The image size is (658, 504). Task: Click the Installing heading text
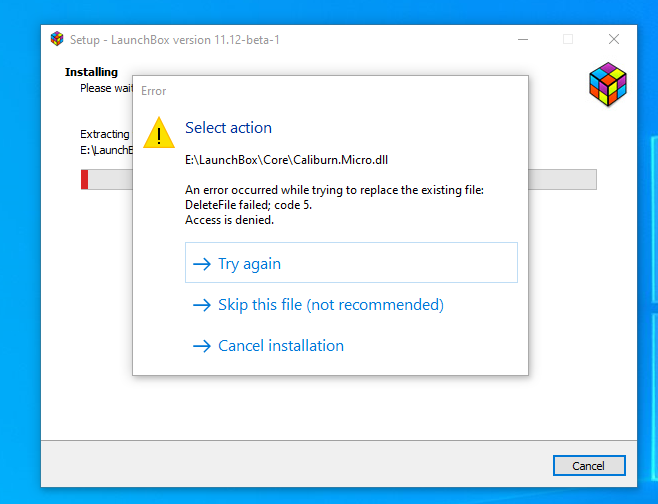tap(91, 72)
